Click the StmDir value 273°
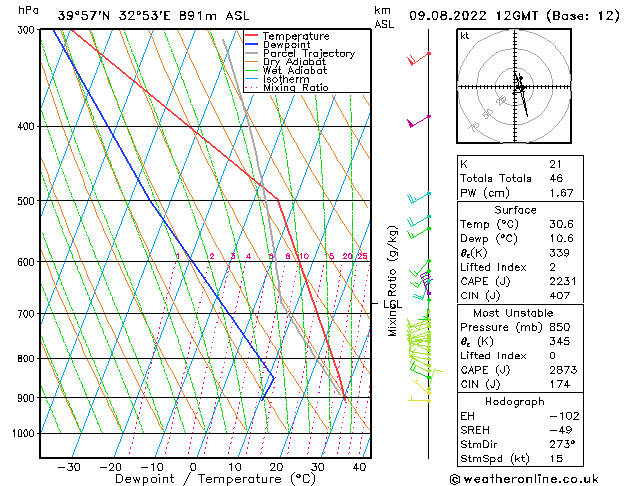Viewport: 629px width, 486px height. click(x=562, y=444)
